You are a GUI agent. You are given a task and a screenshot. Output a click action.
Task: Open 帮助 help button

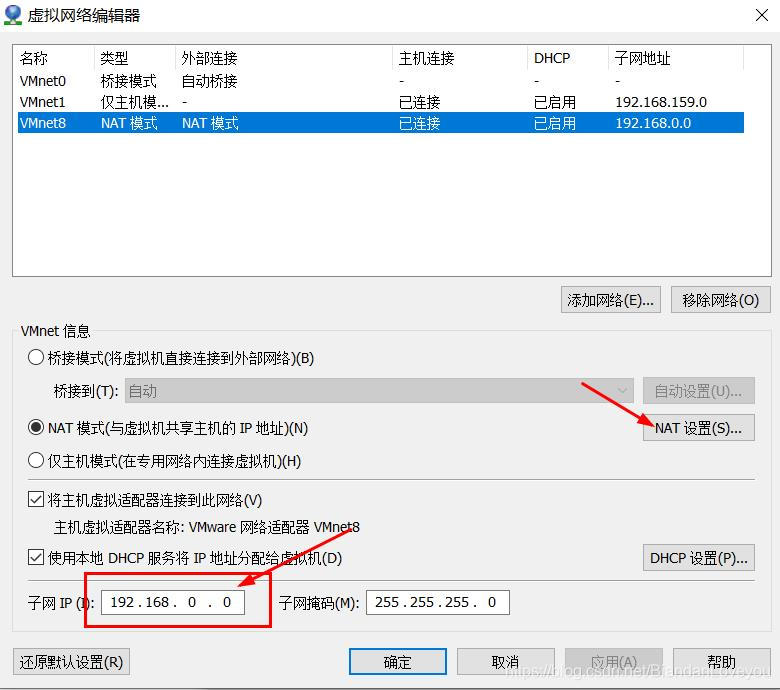[721, 662]
